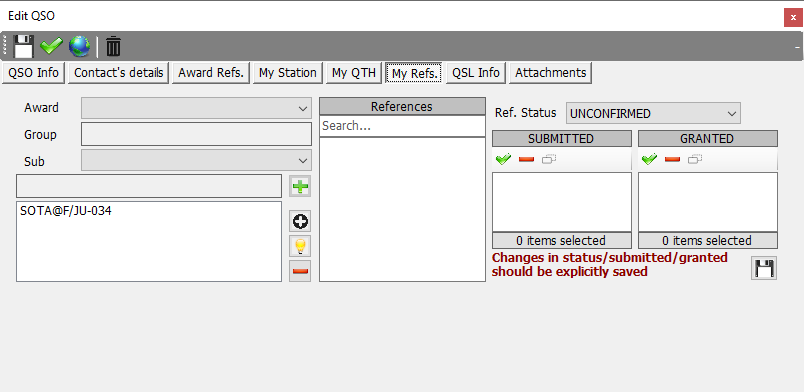Open the Attachments tab
Viewport: 804px width, 392px height.
(551, 73)
